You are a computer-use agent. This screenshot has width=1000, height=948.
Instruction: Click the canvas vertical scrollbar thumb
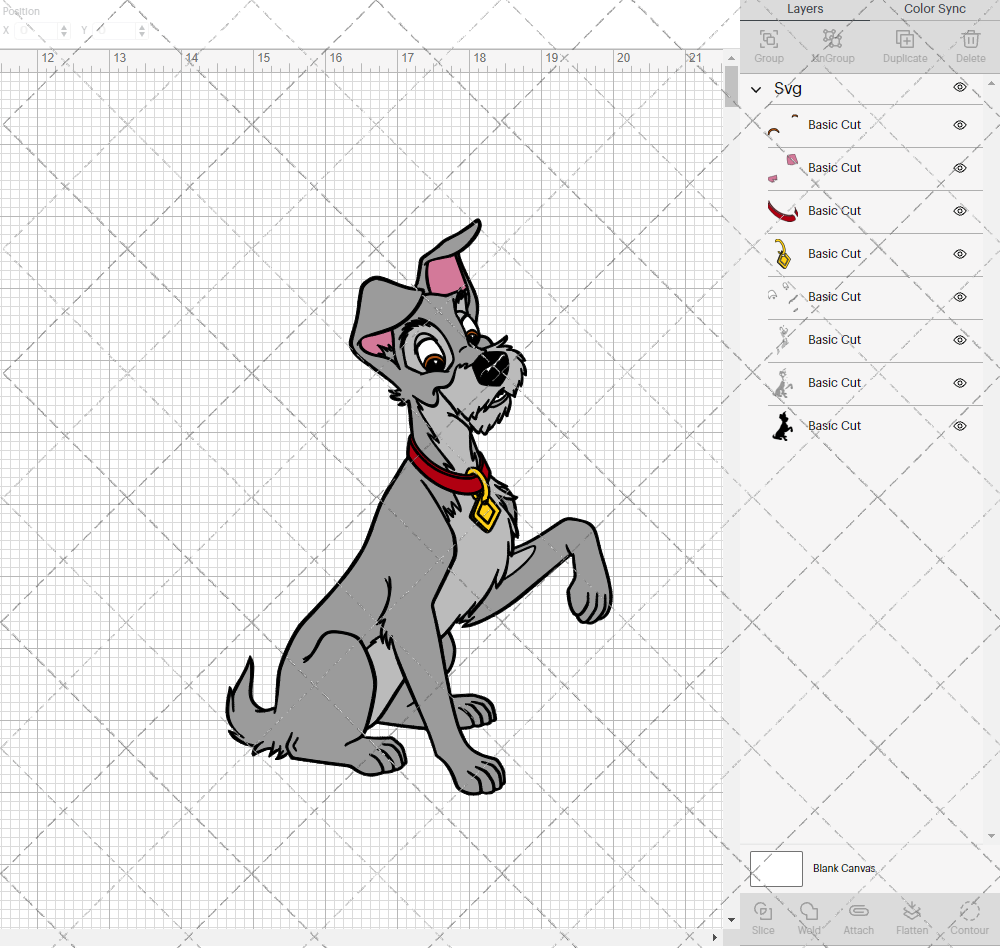732,86
